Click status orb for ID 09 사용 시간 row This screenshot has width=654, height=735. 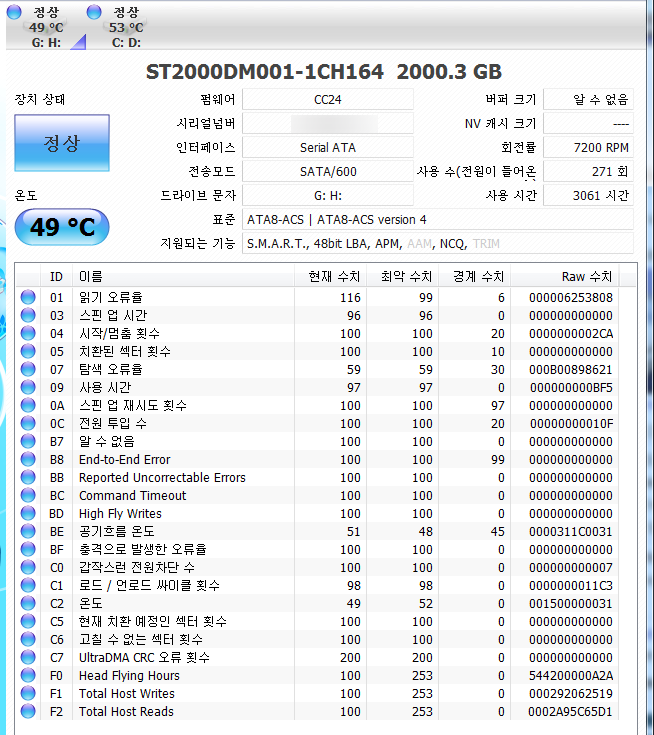pos(28,387)
